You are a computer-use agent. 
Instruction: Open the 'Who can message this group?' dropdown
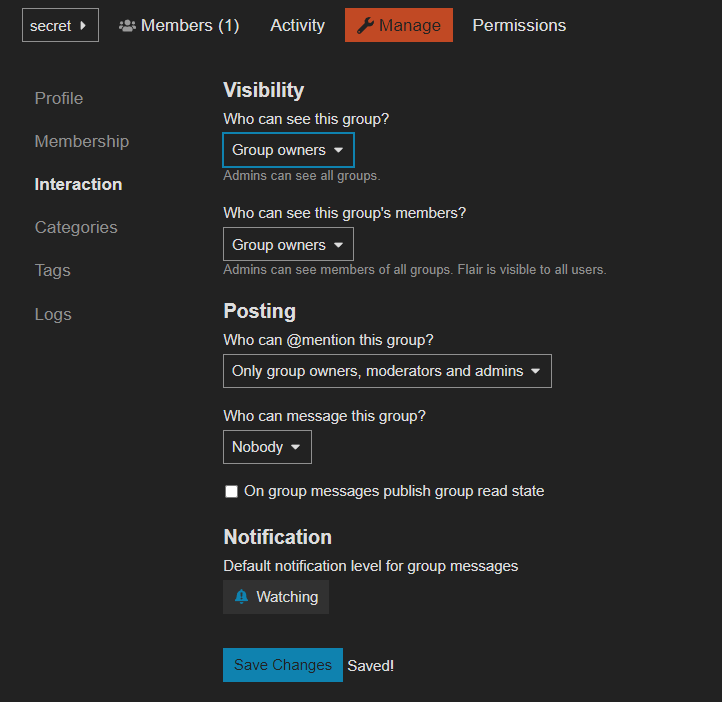[267, 447]
